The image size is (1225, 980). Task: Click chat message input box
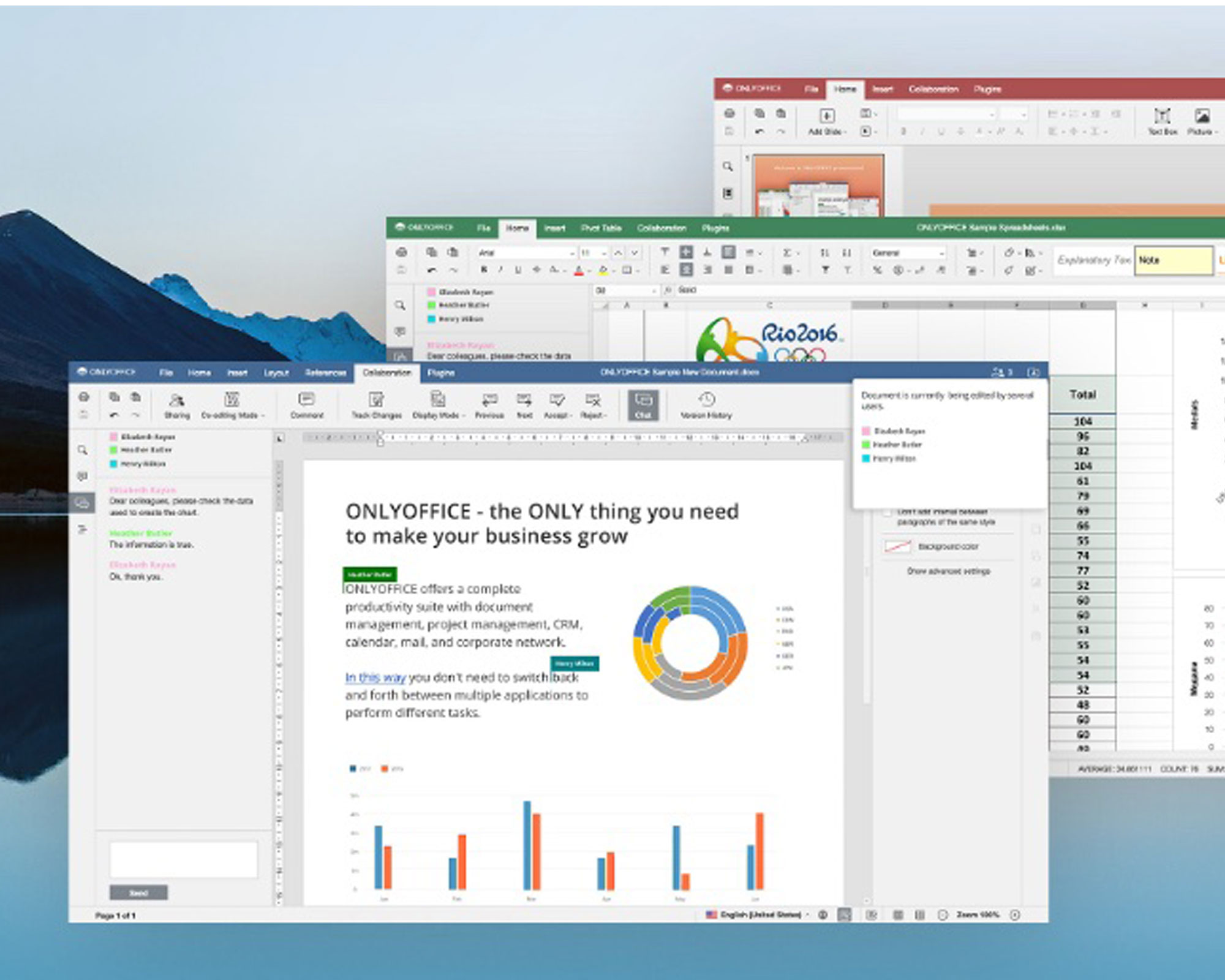[183, 859]
